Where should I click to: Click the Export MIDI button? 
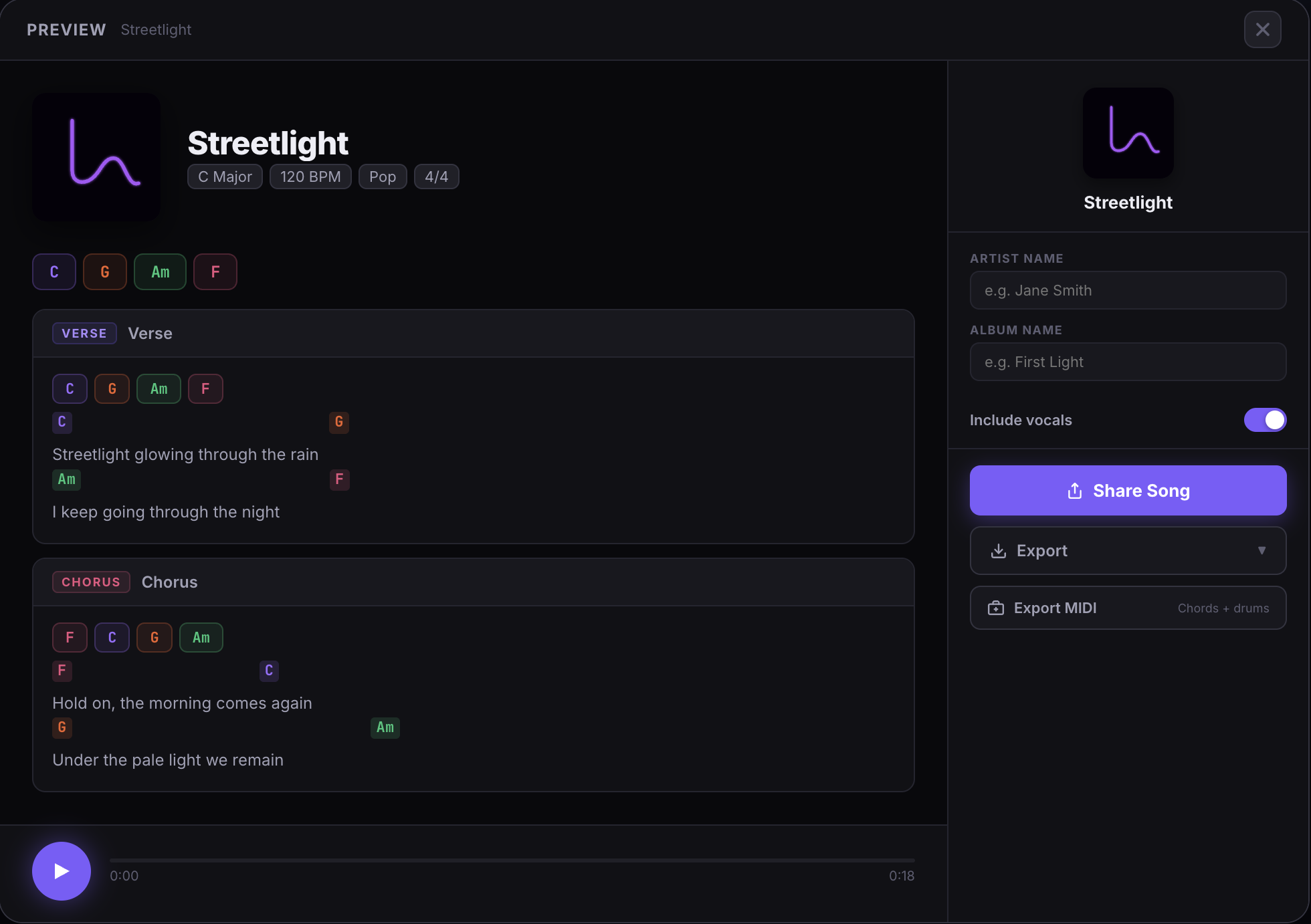pyautogui.click(x=1128, y=608)
